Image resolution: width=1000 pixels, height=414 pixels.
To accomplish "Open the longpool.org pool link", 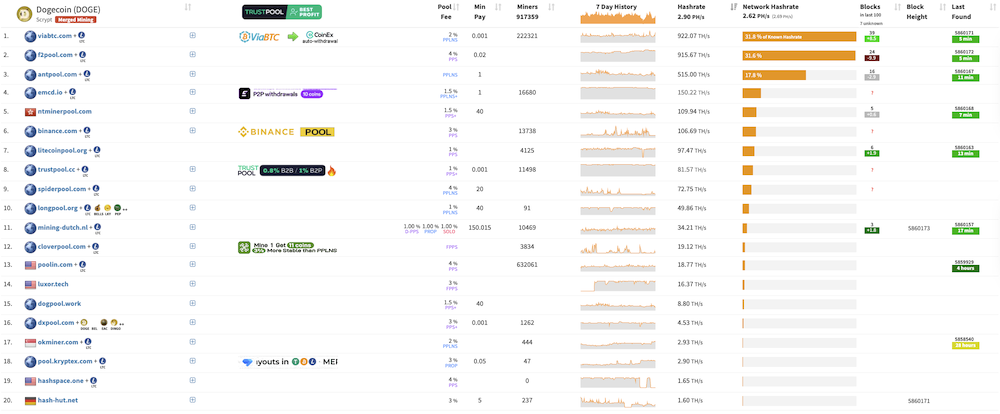I will [57, 208].
